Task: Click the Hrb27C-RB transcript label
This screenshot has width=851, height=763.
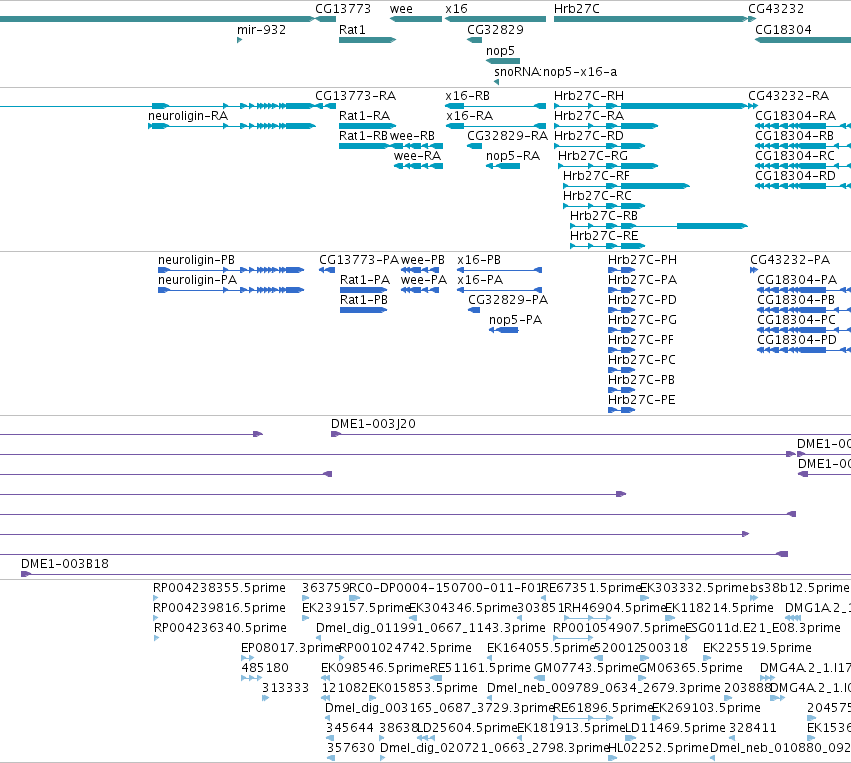Action: coord(604,216)
